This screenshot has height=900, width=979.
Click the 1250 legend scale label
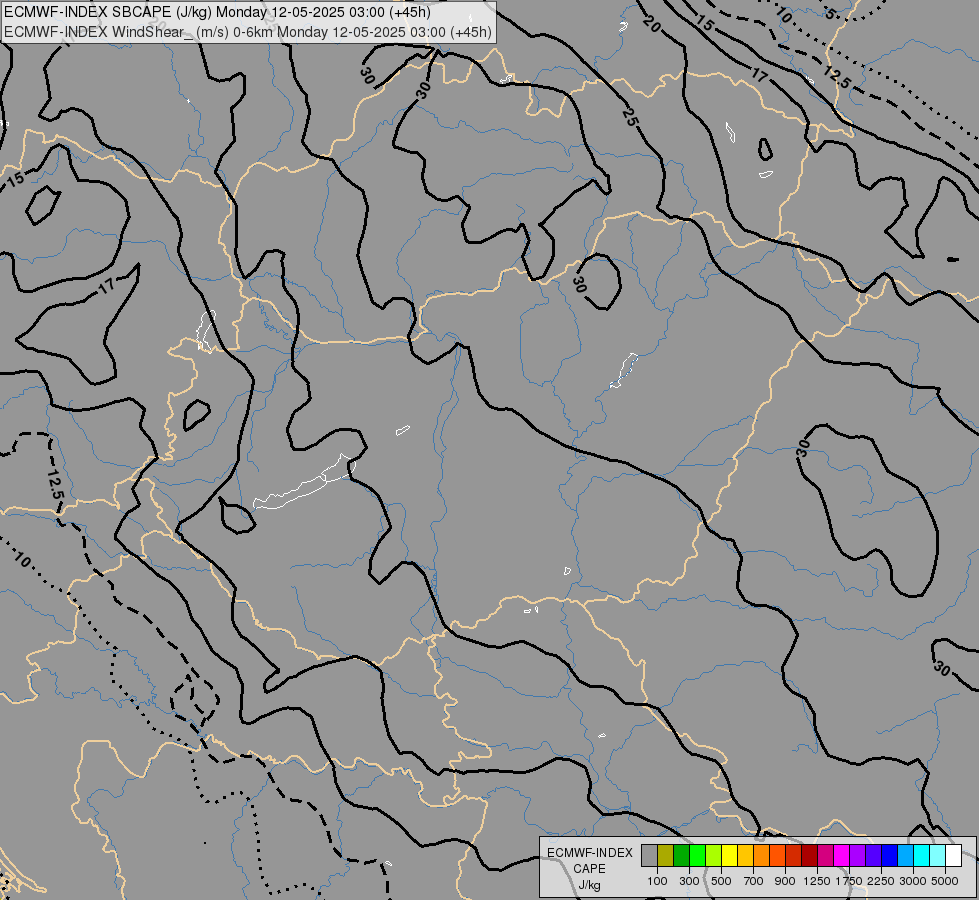(817, 881)
